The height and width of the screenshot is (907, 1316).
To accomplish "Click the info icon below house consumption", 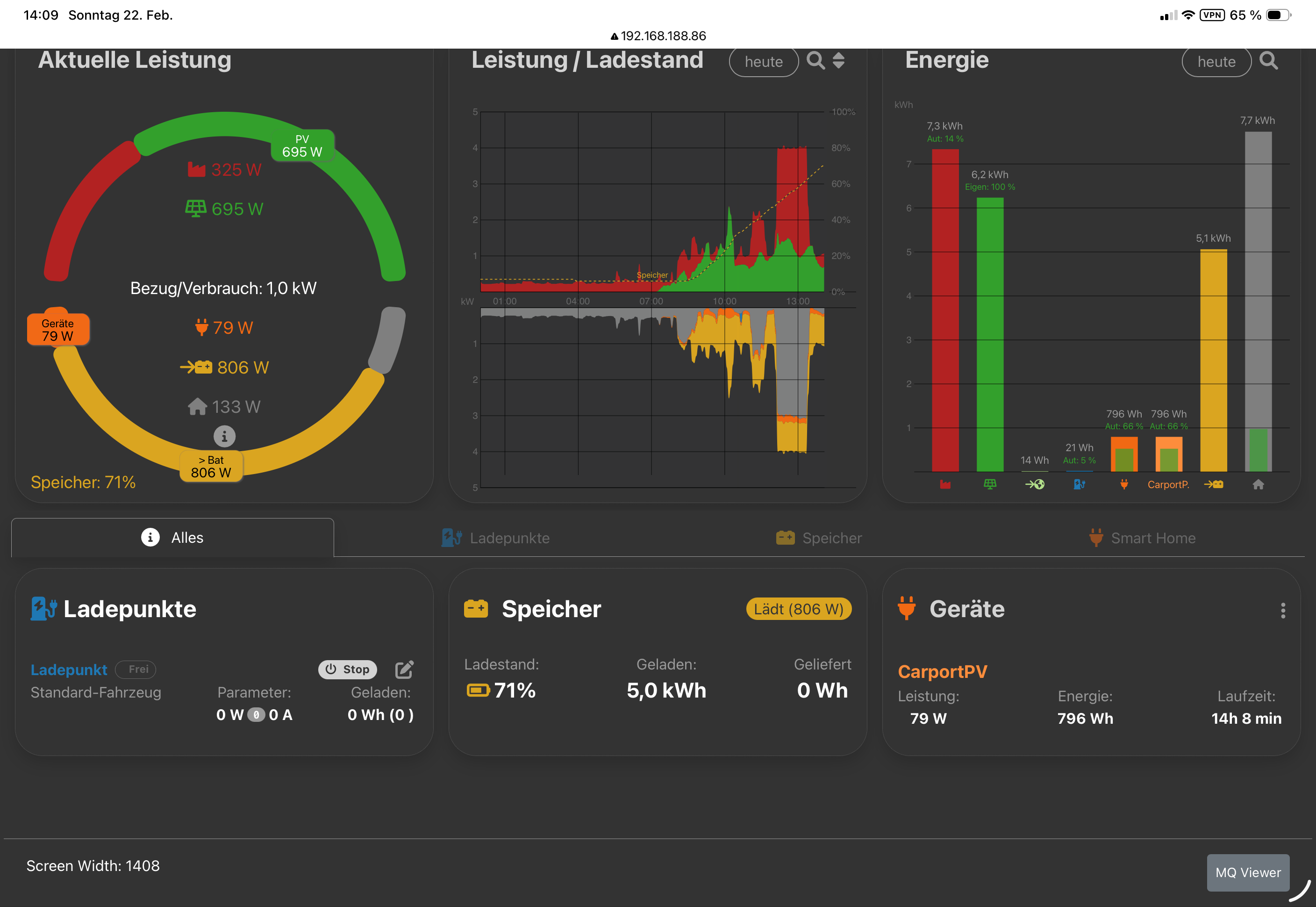I will click(x=224, y=437).
